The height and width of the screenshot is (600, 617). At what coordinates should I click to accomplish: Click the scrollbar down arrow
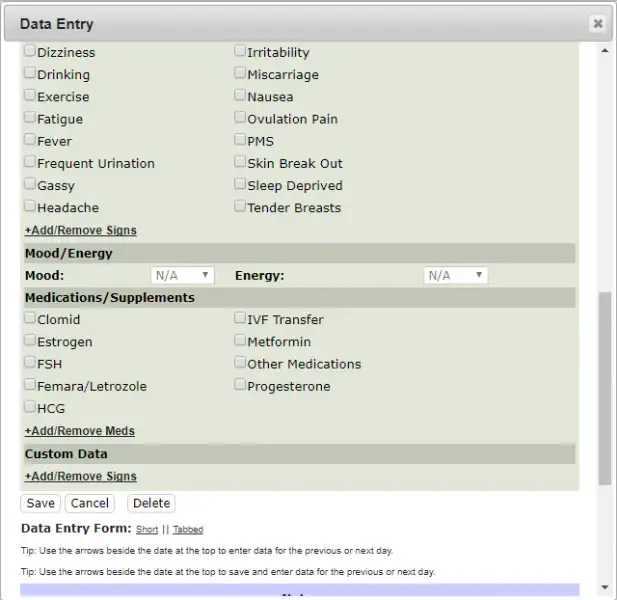coord(605,587)
